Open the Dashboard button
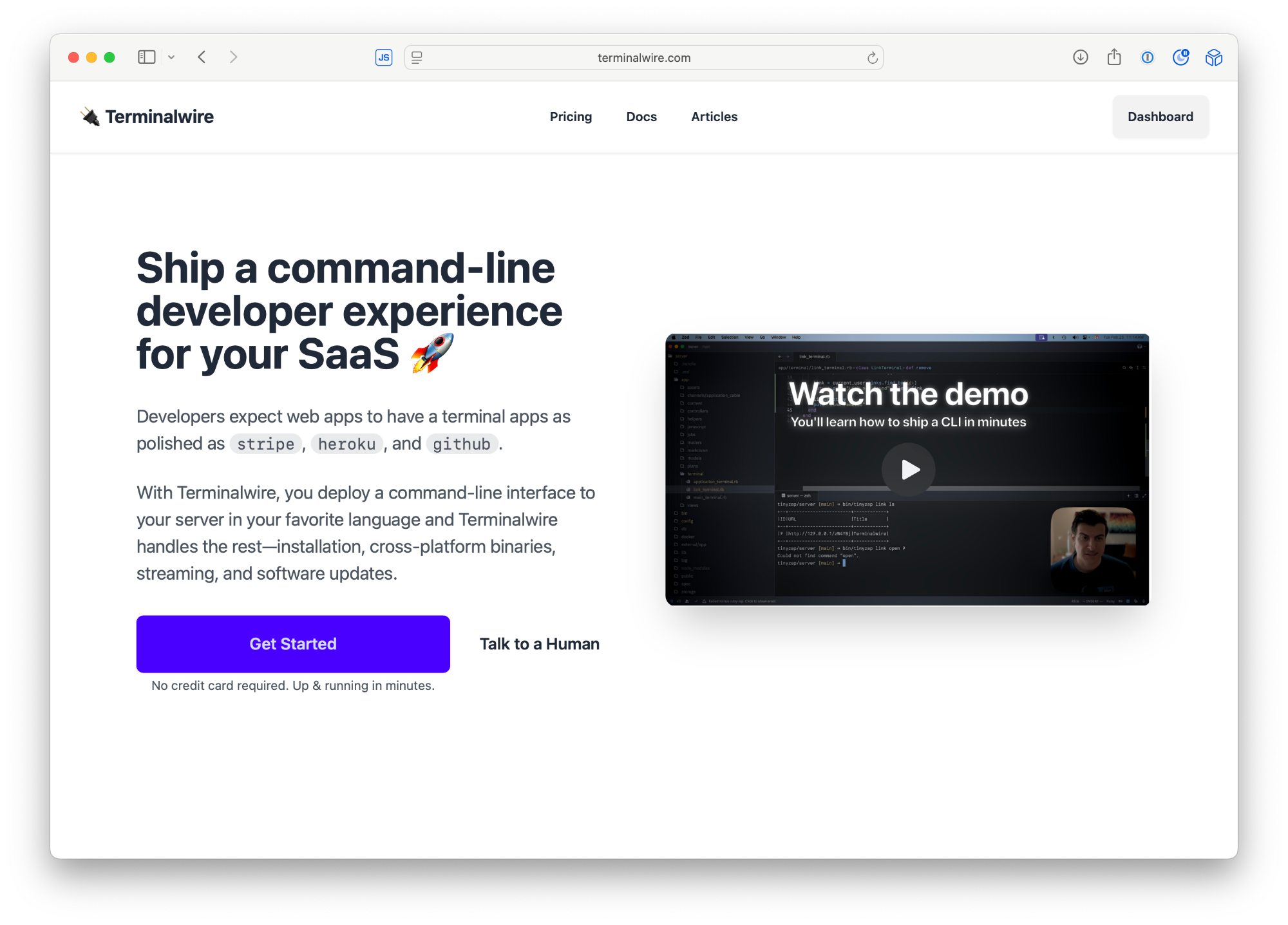The image size is (1288, 925). coord(1160,117)
